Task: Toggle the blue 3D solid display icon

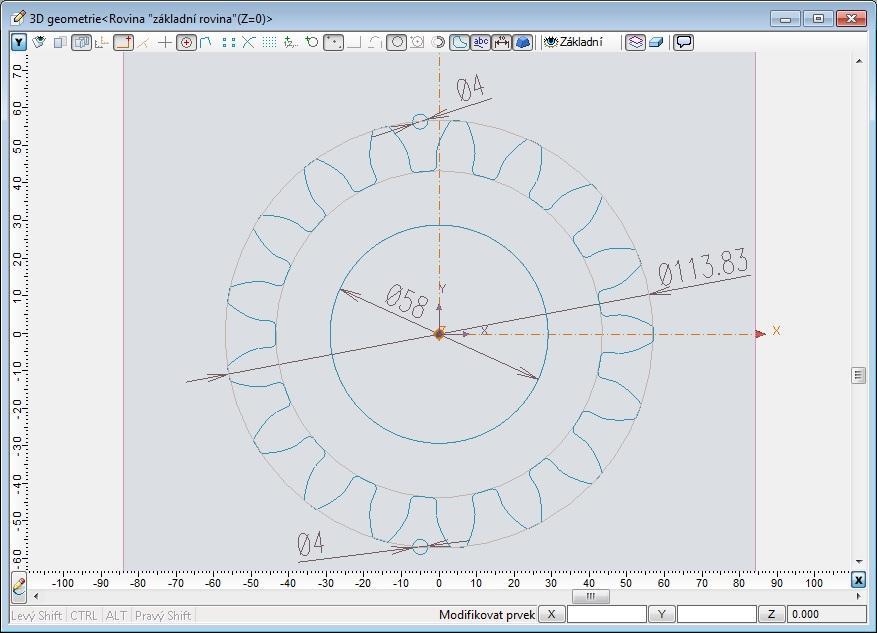Action: point(522,42)
